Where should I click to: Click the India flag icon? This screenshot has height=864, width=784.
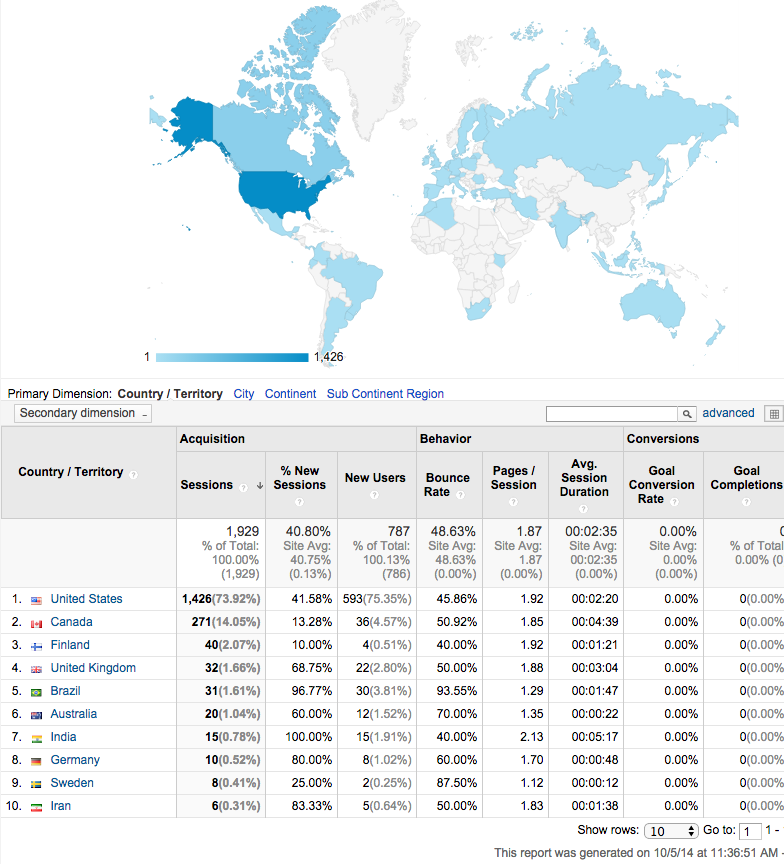36,739
